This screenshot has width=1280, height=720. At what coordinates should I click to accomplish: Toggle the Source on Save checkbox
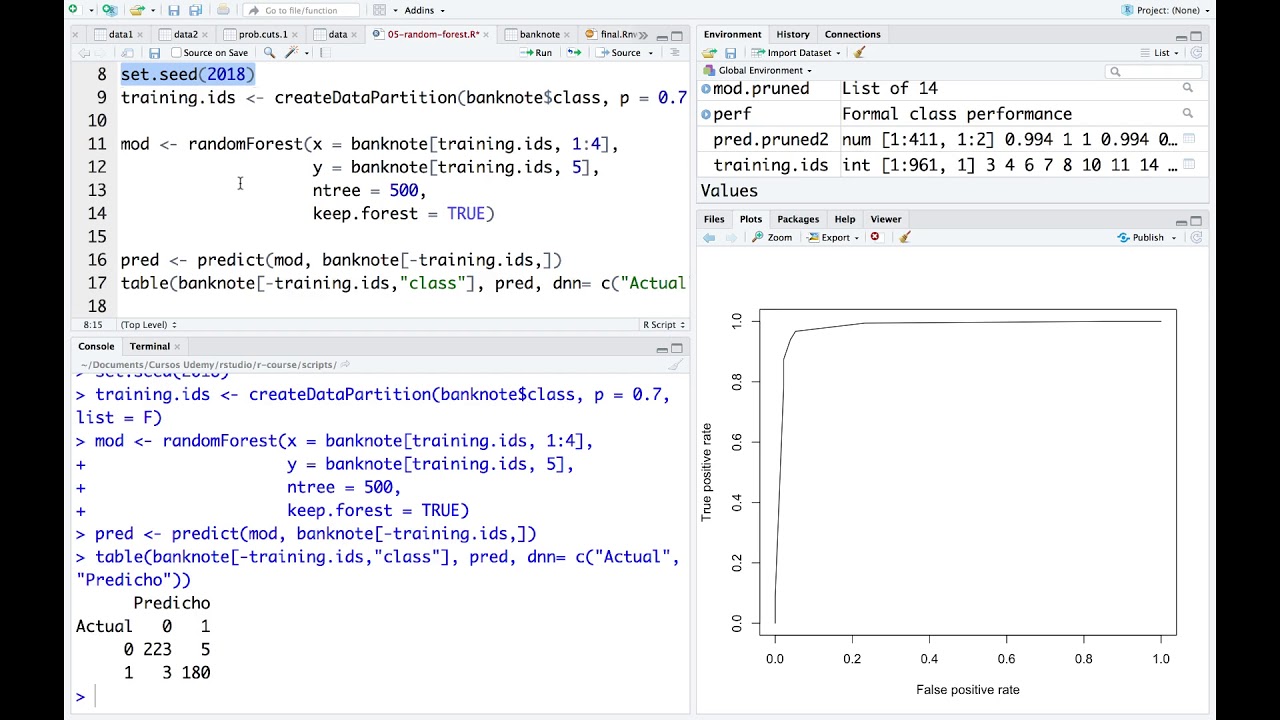pyautogui.click(x=177, y=53)
